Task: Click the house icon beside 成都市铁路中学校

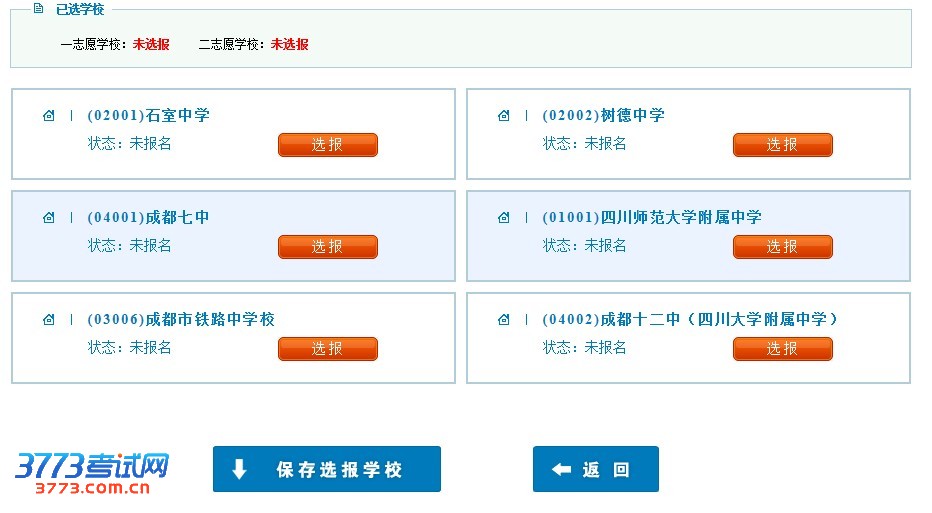Action: pyautogui.click(x=48, y=319)
